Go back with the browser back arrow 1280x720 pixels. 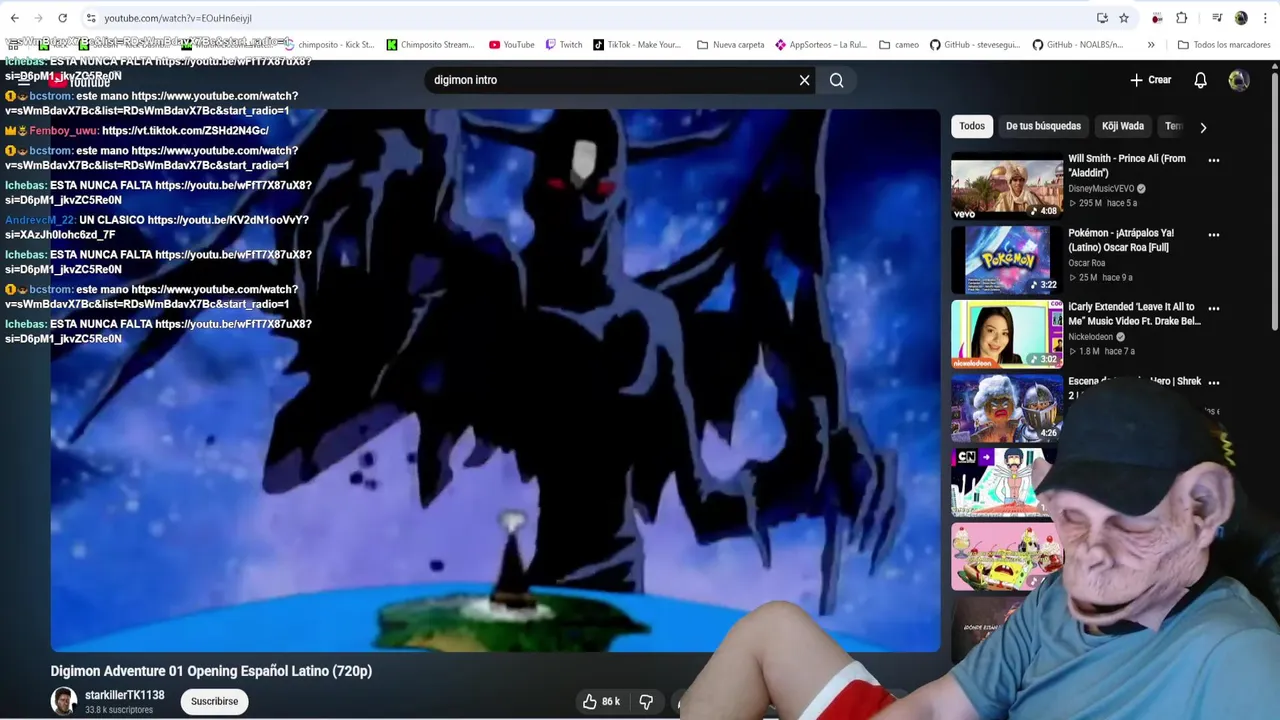(x=14, y=18)
